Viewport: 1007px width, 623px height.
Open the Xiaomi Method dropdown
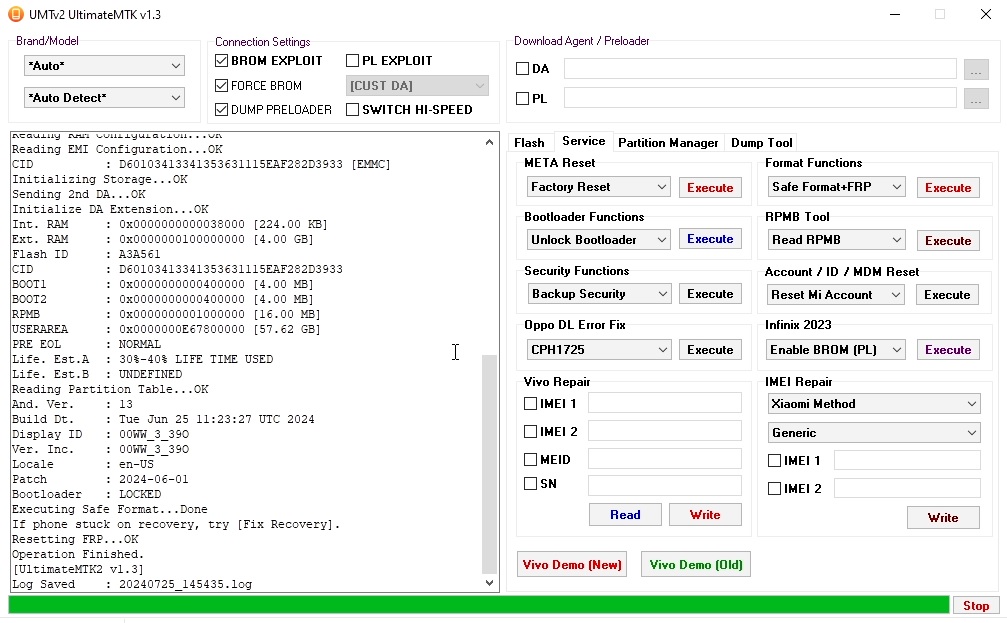click(x=874, y=403)
